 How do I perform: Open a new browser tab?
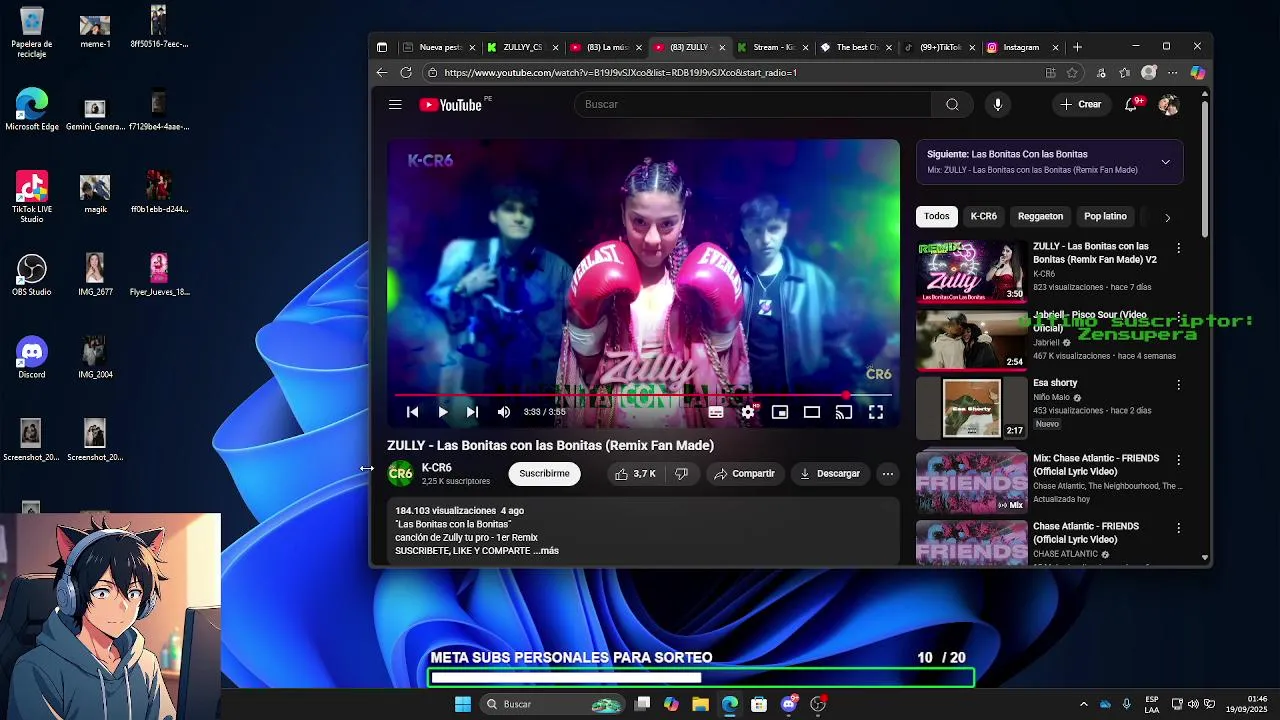[1077, 47]
